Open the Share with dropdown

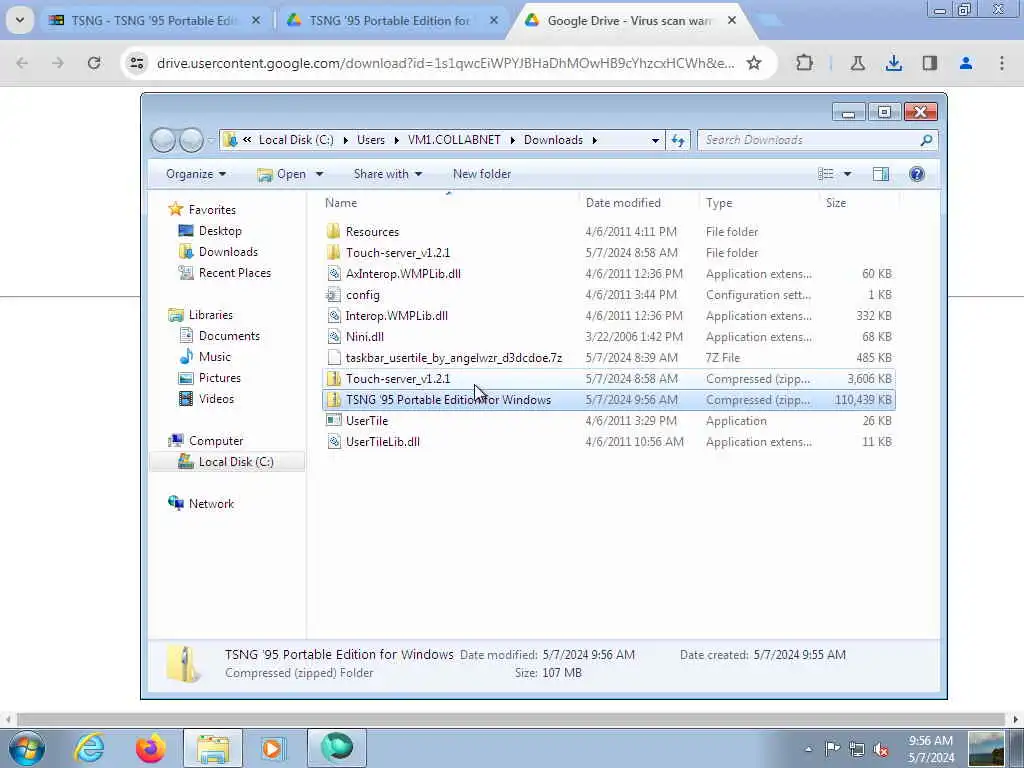(388, 174)
